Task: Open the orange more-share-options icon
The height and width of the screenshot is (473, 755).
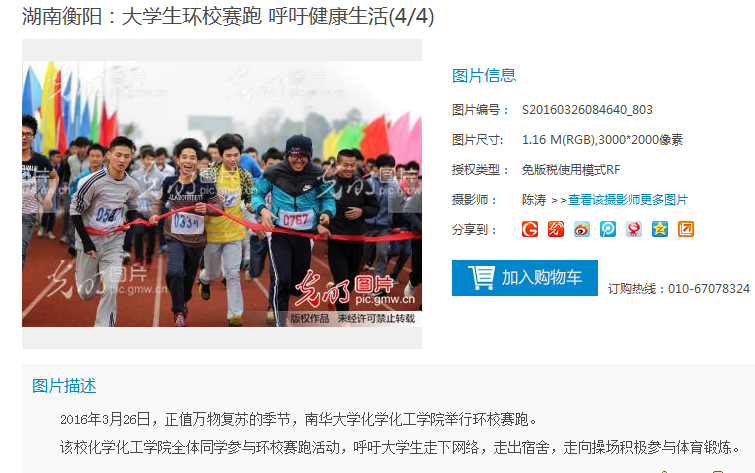Action: [686, 229]
